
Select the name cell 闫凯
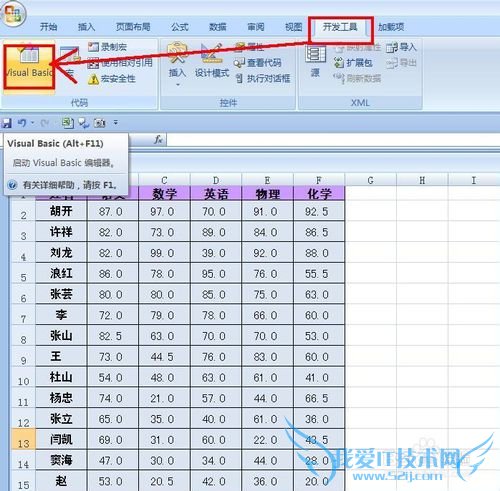[61, 440]
